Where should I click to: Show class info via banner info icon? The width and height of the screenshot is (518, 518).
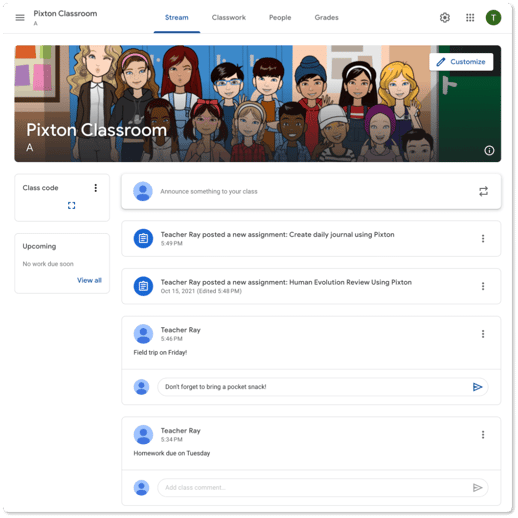(489, 150)
